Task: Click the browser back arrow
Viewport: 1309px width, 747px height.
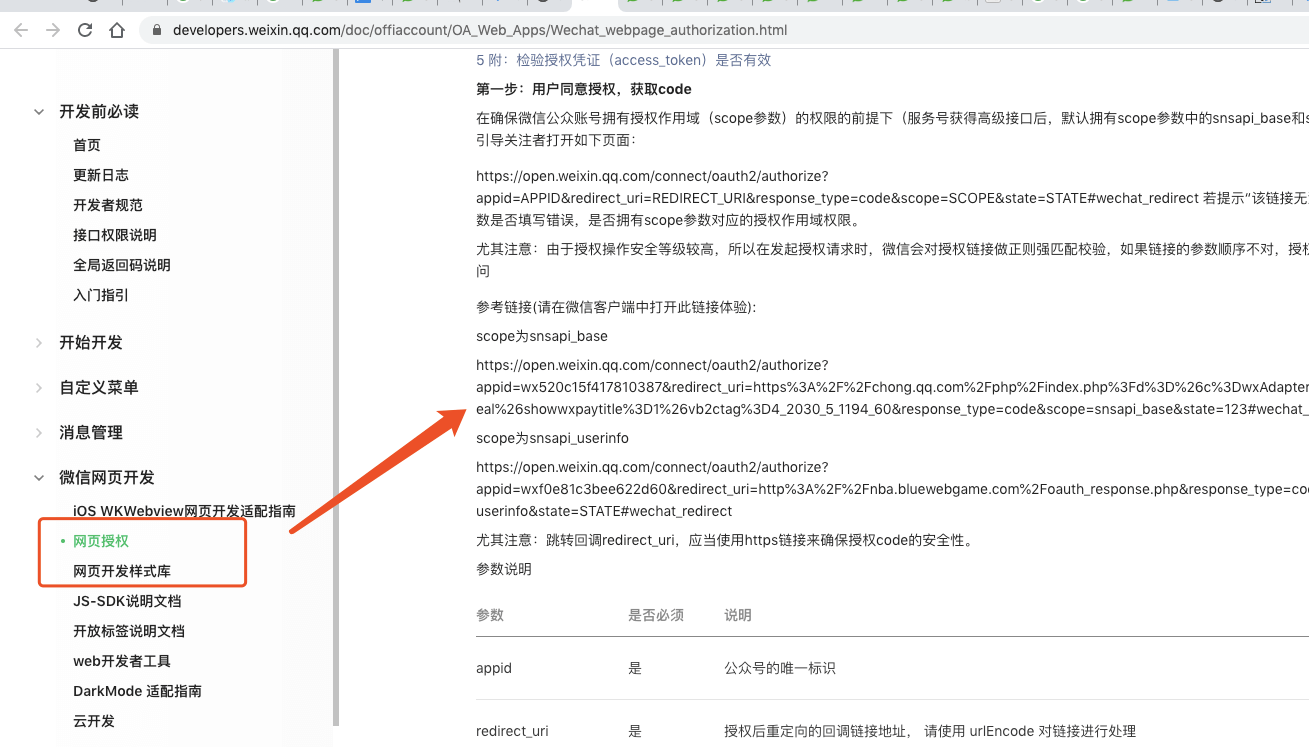Action: click(x=22, y=30)
